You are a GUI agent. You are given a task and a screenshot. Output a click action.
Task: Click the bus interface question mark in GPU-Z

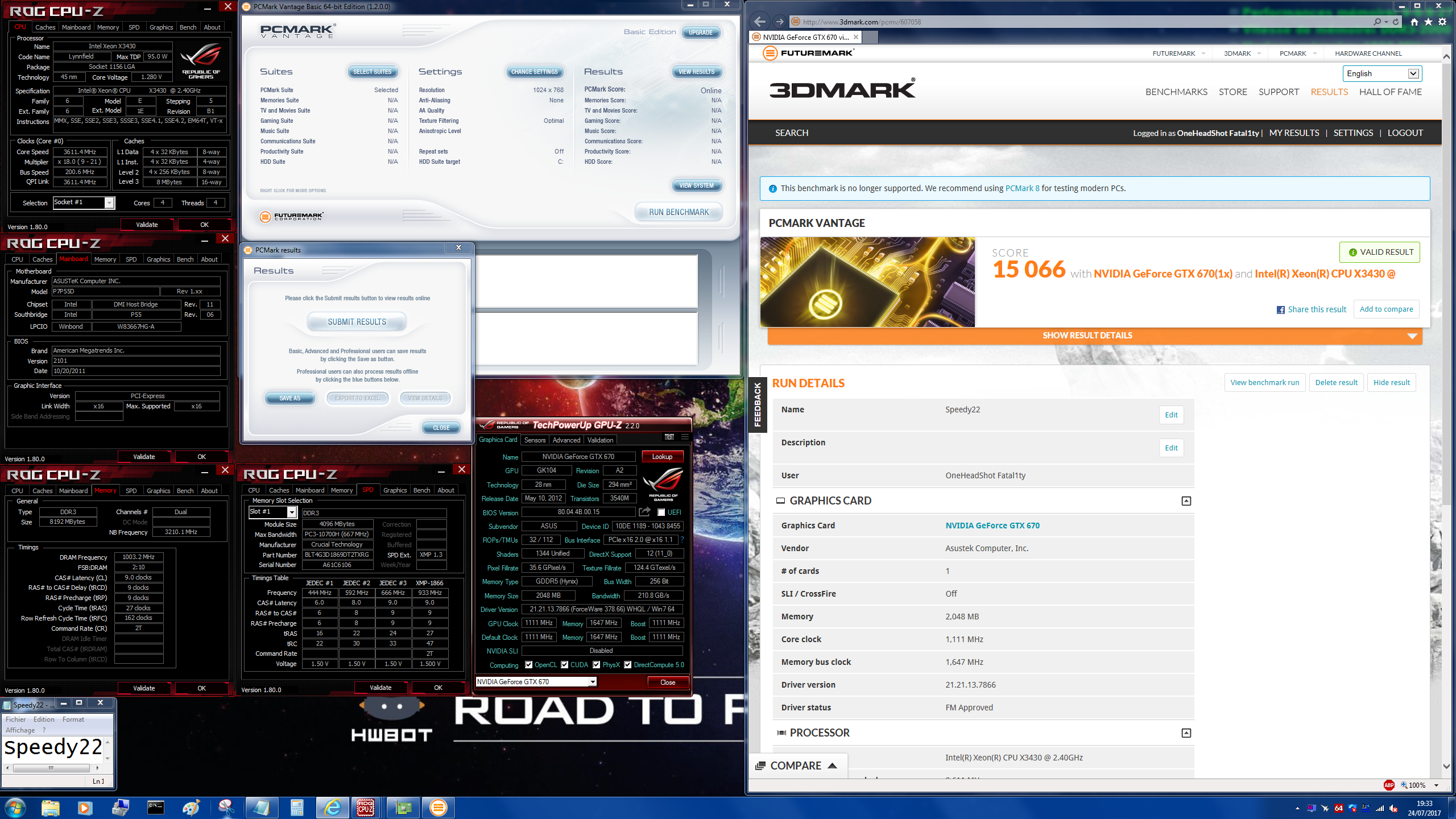coord(682,540)
